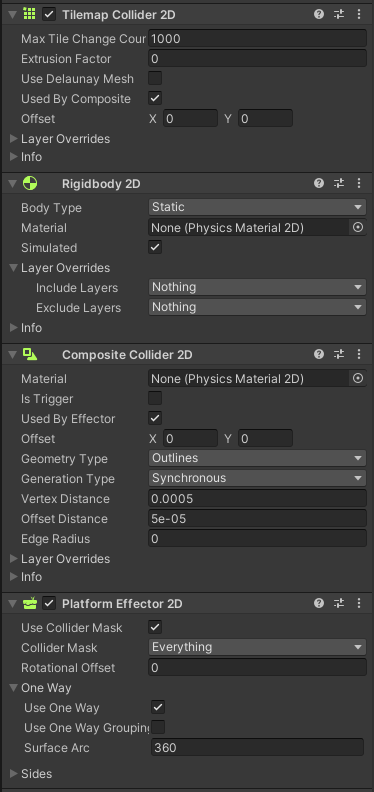Screen dimensions: 374x792
Task: Open the Collider Mask dropdown
Action: click(257, 647)
